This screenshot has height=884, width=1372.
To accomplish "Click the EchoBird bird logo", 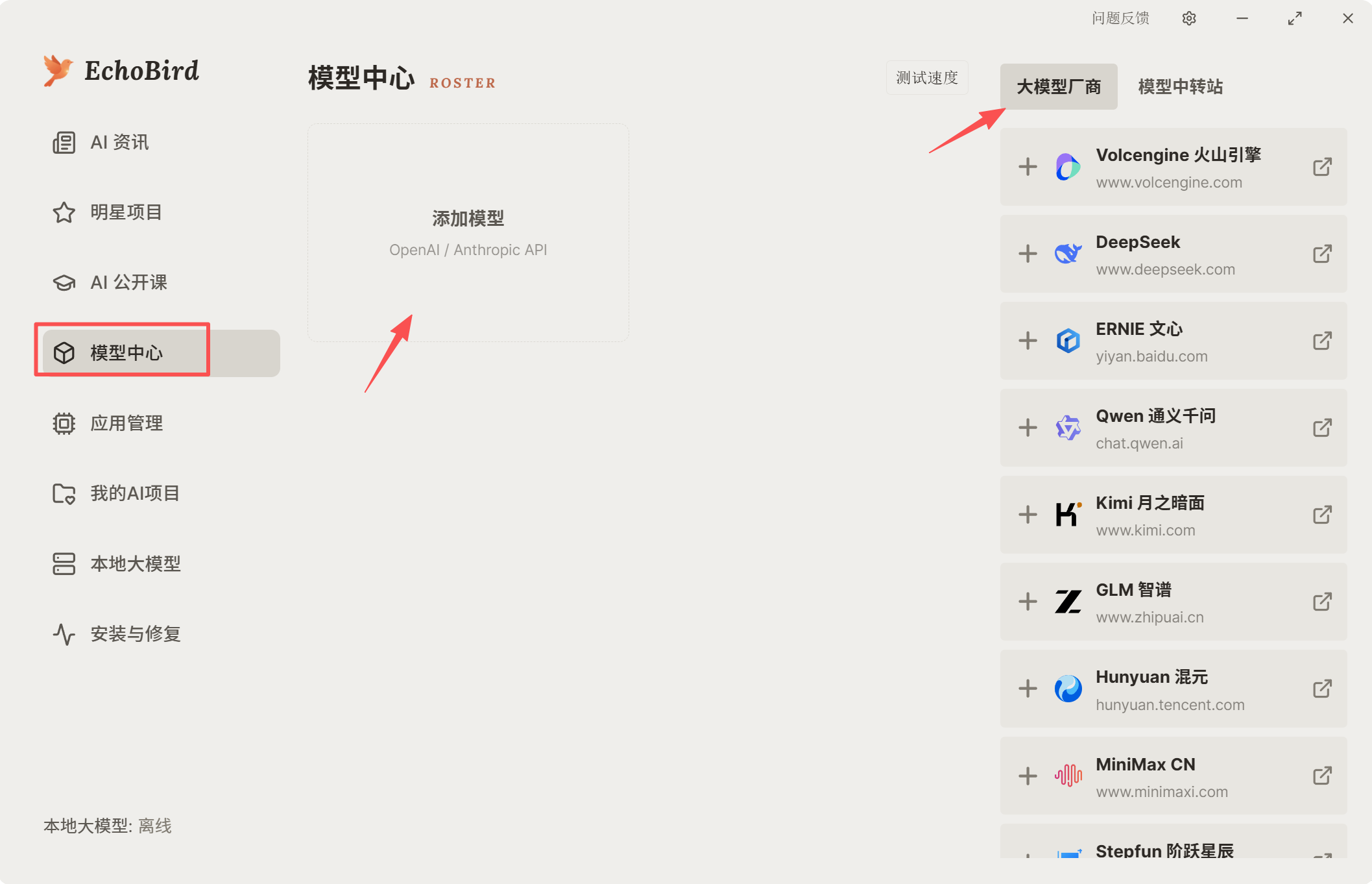I will (x=58, y=70).
